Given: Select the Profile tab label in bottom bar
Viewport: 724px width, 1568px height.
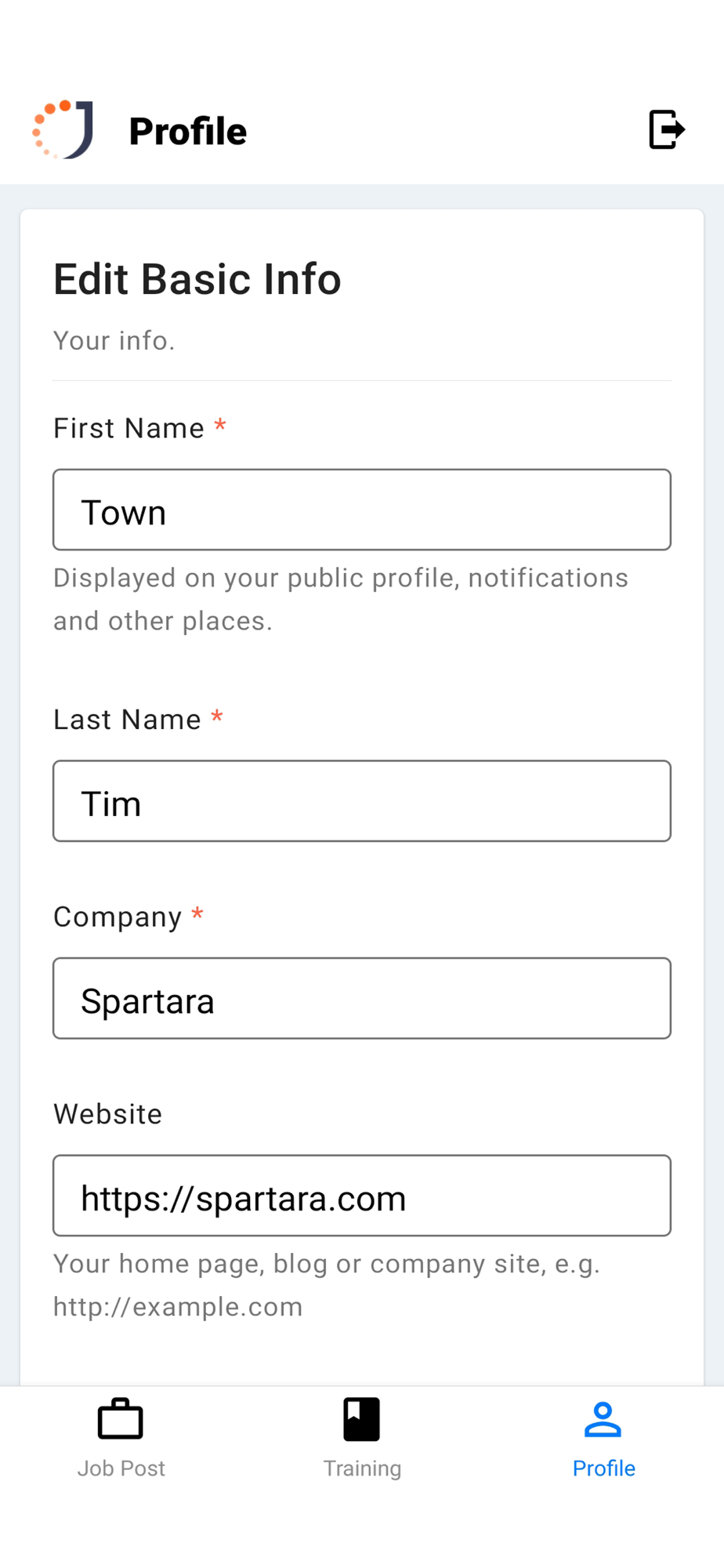Looking at the screenshot, I should click(603, 1468).
